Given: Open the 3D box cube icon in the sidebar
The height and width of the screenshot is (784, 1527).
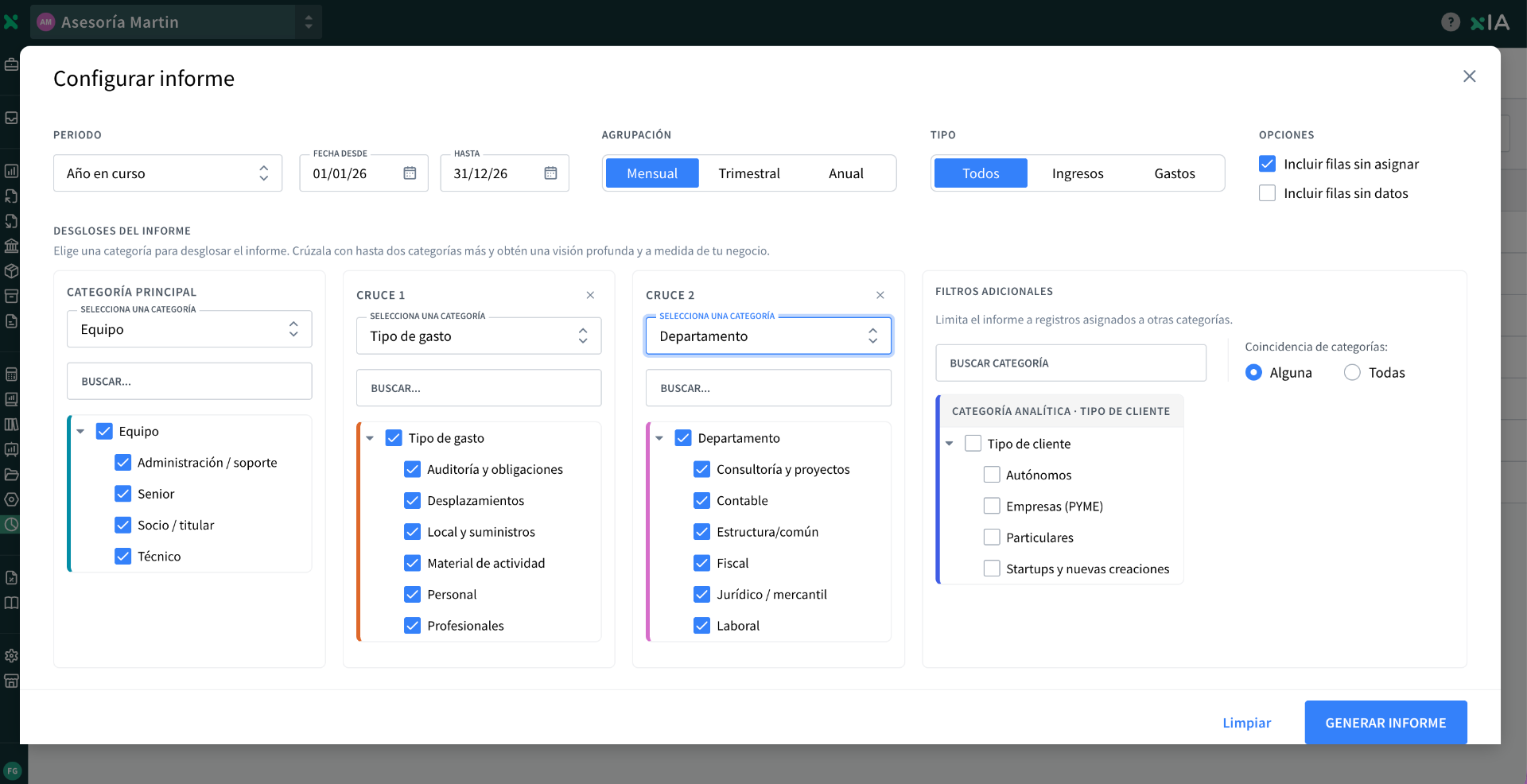Looking at the screenshot, I should tap(11, 271).
